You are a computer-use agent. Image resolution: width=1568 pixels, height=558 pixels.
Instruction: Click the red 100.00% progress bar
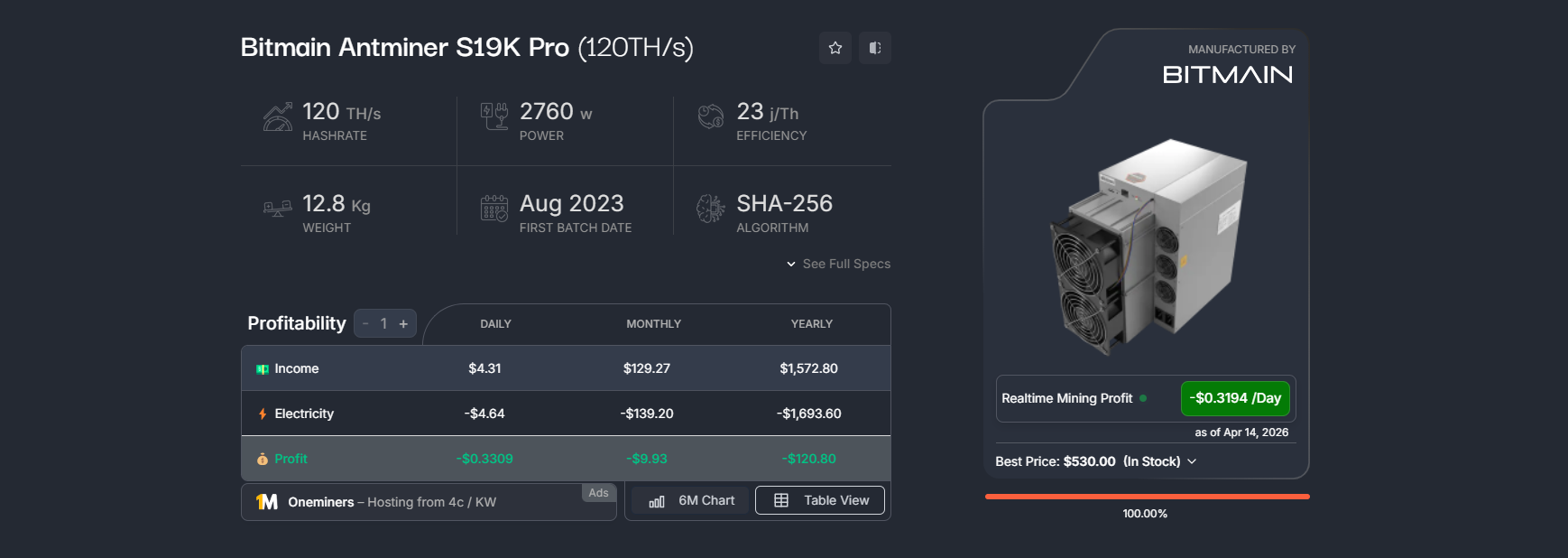tap(1147, 497)
